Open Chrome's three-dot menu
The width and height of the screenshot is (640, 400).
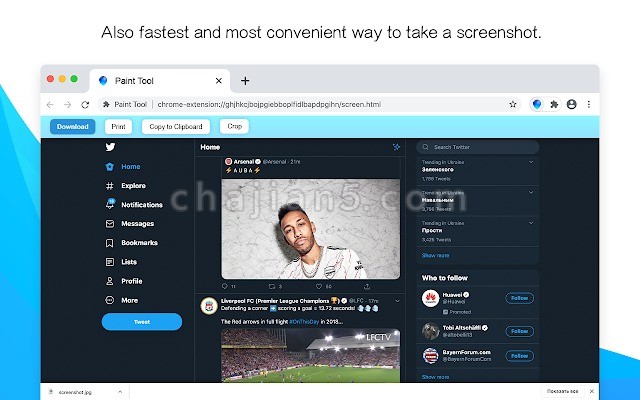click(x=589, y=104)
